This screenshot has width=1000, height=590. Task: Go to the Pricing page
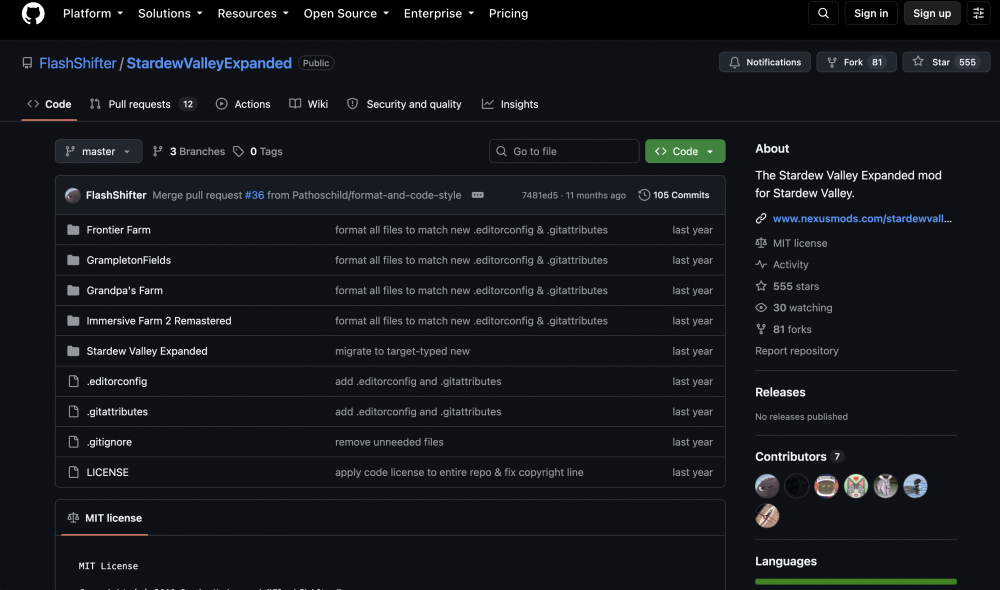(x=508, y=13)
